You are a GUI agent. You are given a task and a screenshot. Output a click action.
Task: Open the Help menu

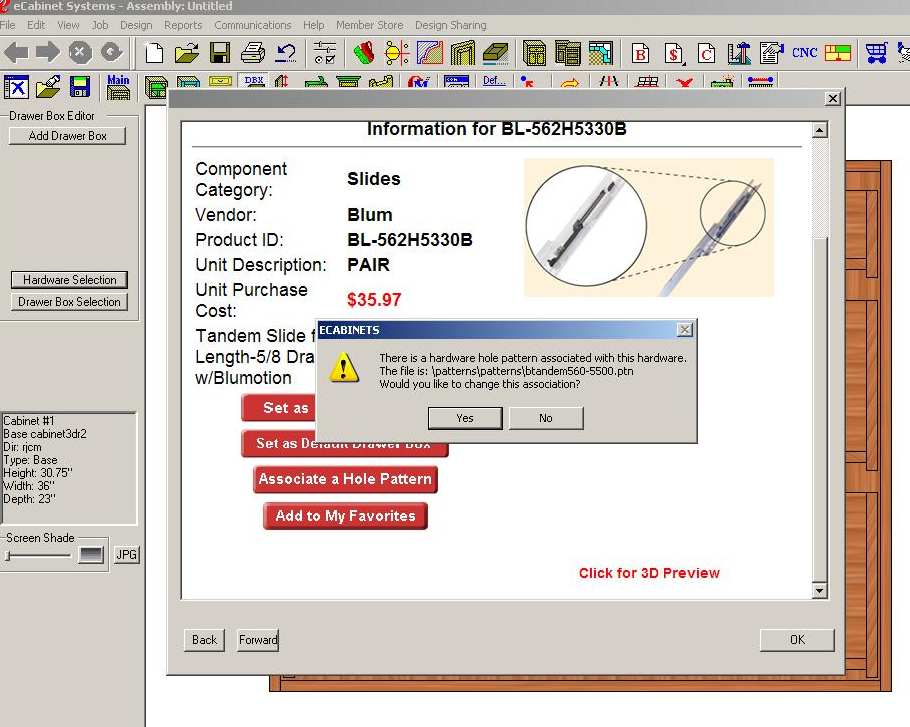click(313, 25)
